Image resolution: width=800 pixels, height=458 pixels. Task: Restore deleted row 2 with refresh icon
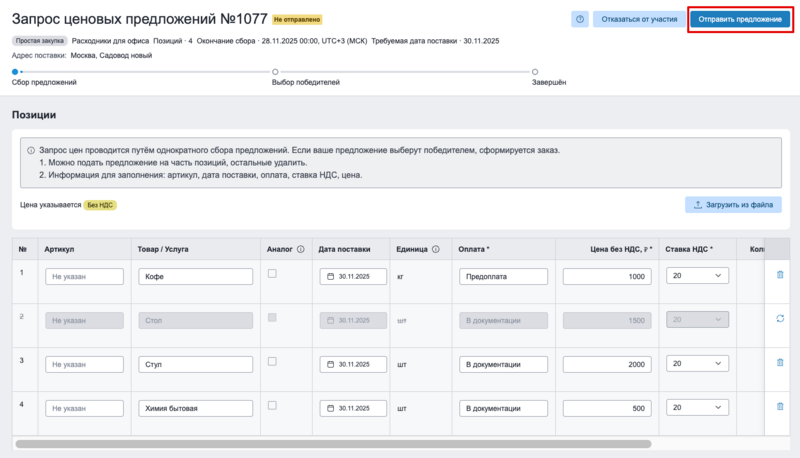pyautogui.click(x=780, y=318)
